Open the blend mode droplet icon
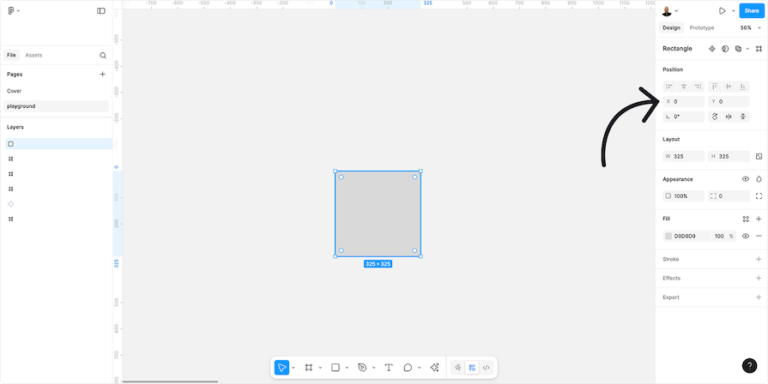768x384 pixels. pyautogui.click(x=759, y=179)
